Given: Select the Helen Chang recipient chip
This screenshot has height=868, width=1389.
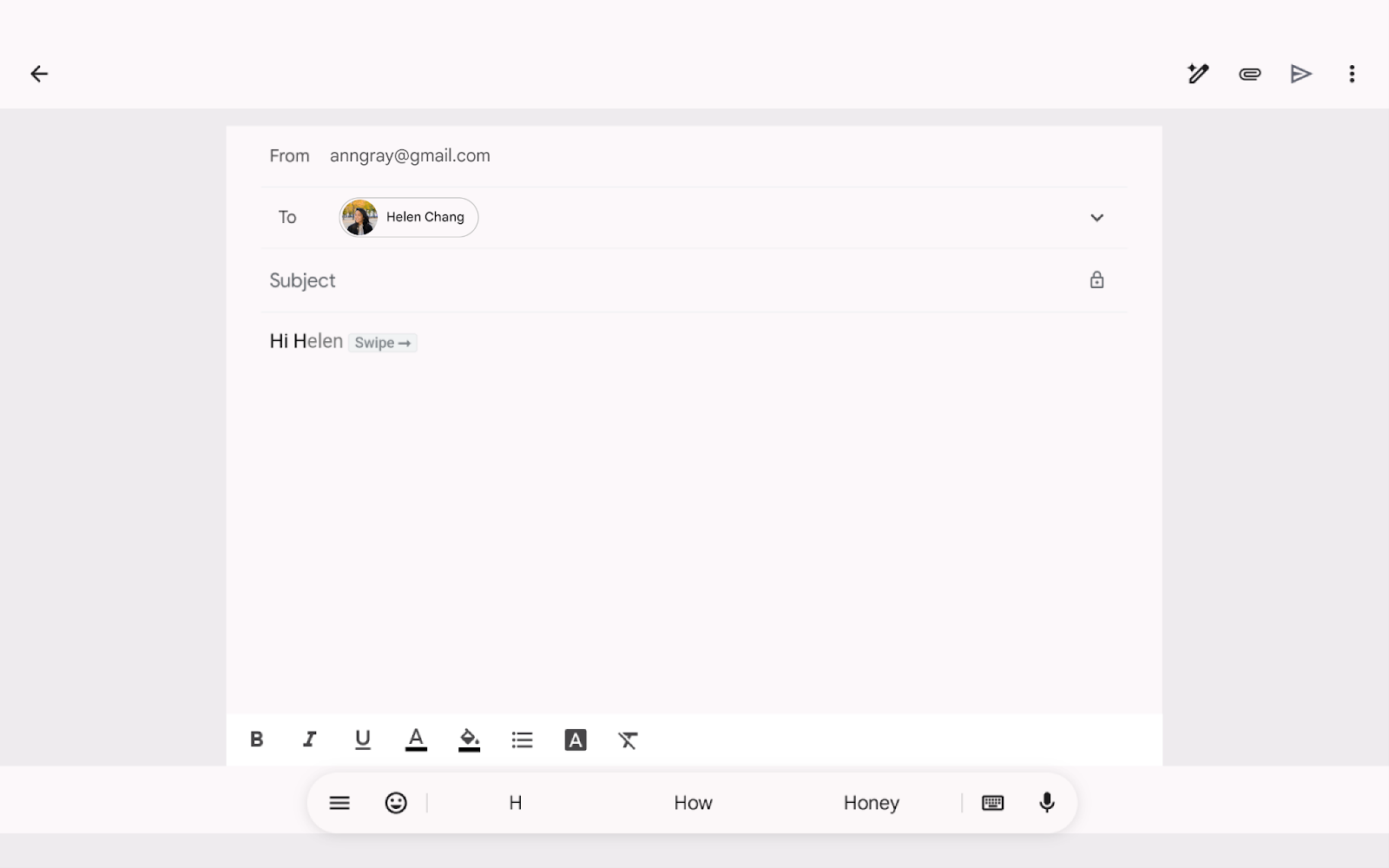Looking at the screenshot, I should click(x=407, y=217).
